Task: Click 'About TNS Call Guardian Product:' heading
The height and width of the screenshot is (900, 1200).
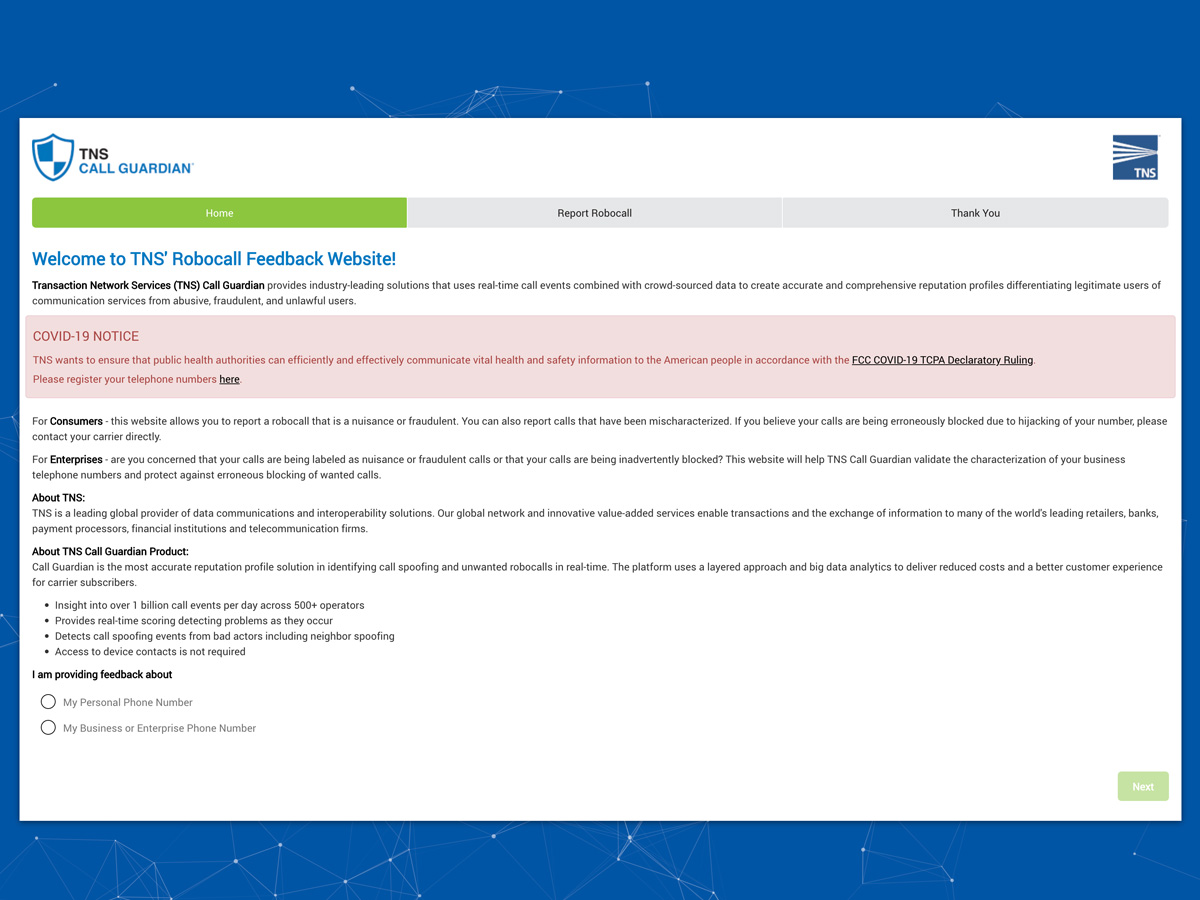Action: (110, 552)
